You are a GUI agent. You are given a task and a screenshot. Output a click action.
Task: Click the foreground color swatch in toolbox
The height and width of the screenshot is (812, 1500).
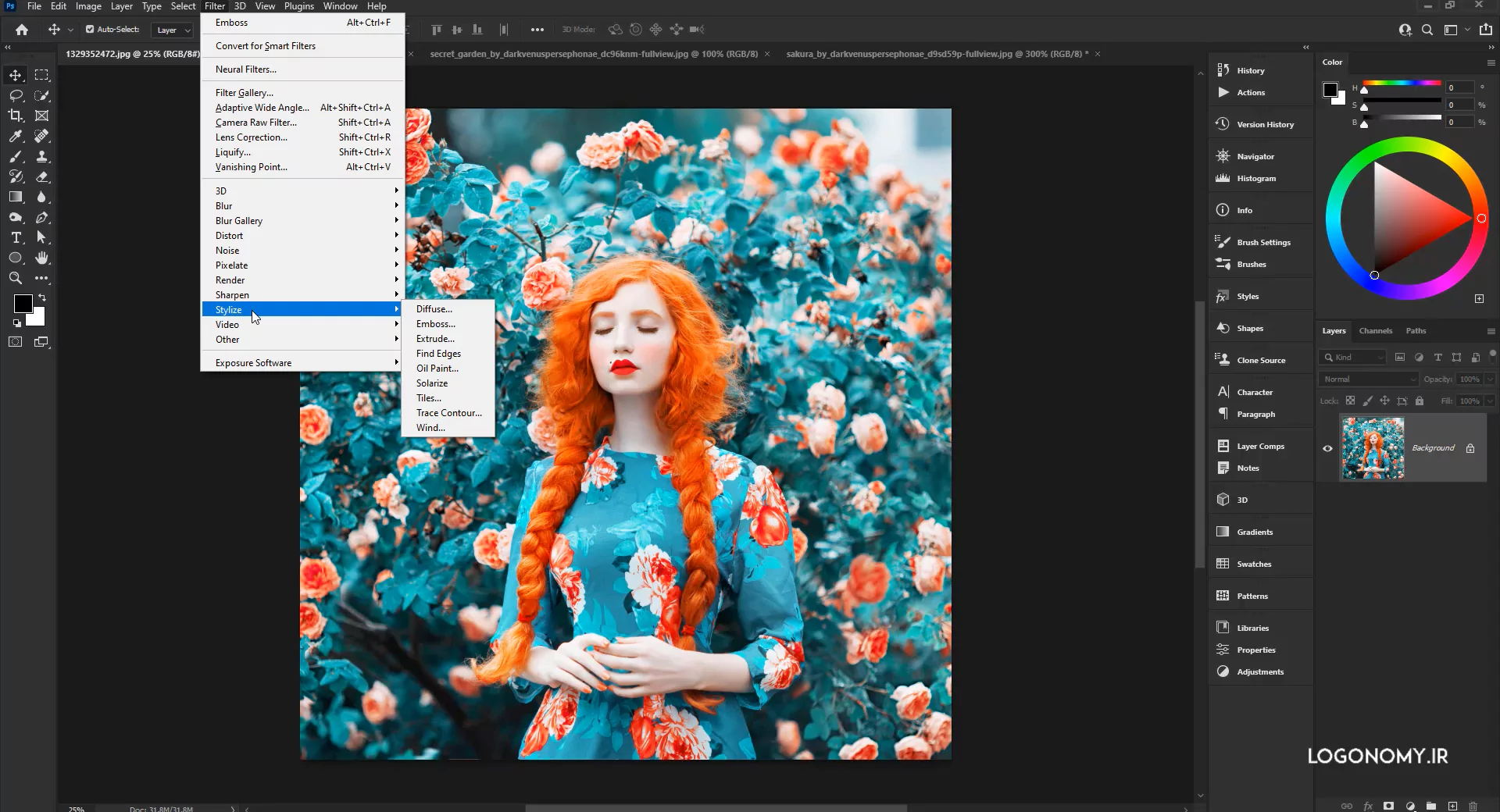pos(22,303)
